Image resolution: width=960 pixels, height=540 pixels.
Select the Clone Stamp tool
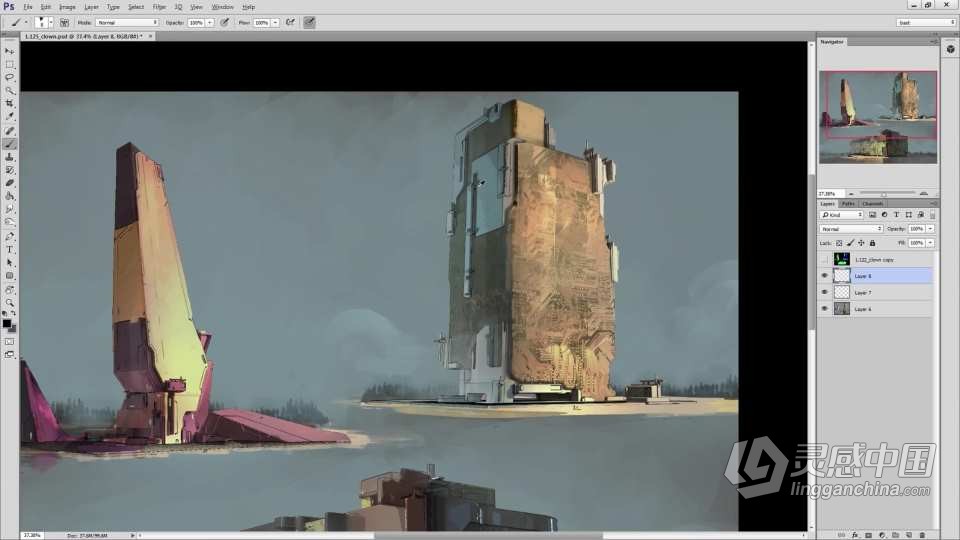[9, 157]
